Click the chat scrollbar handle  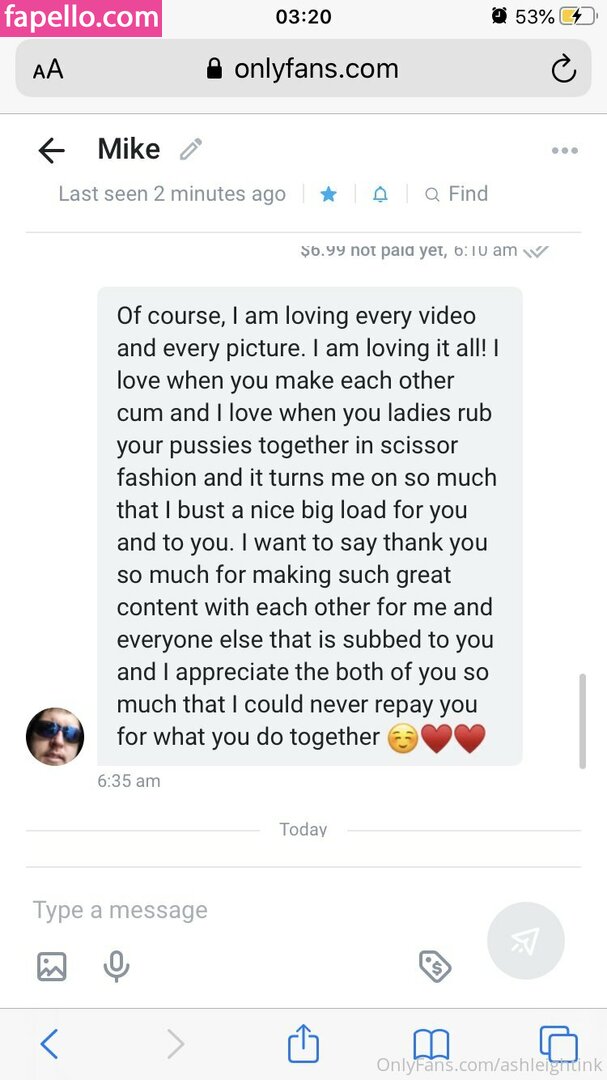click(x=582, y=720)
